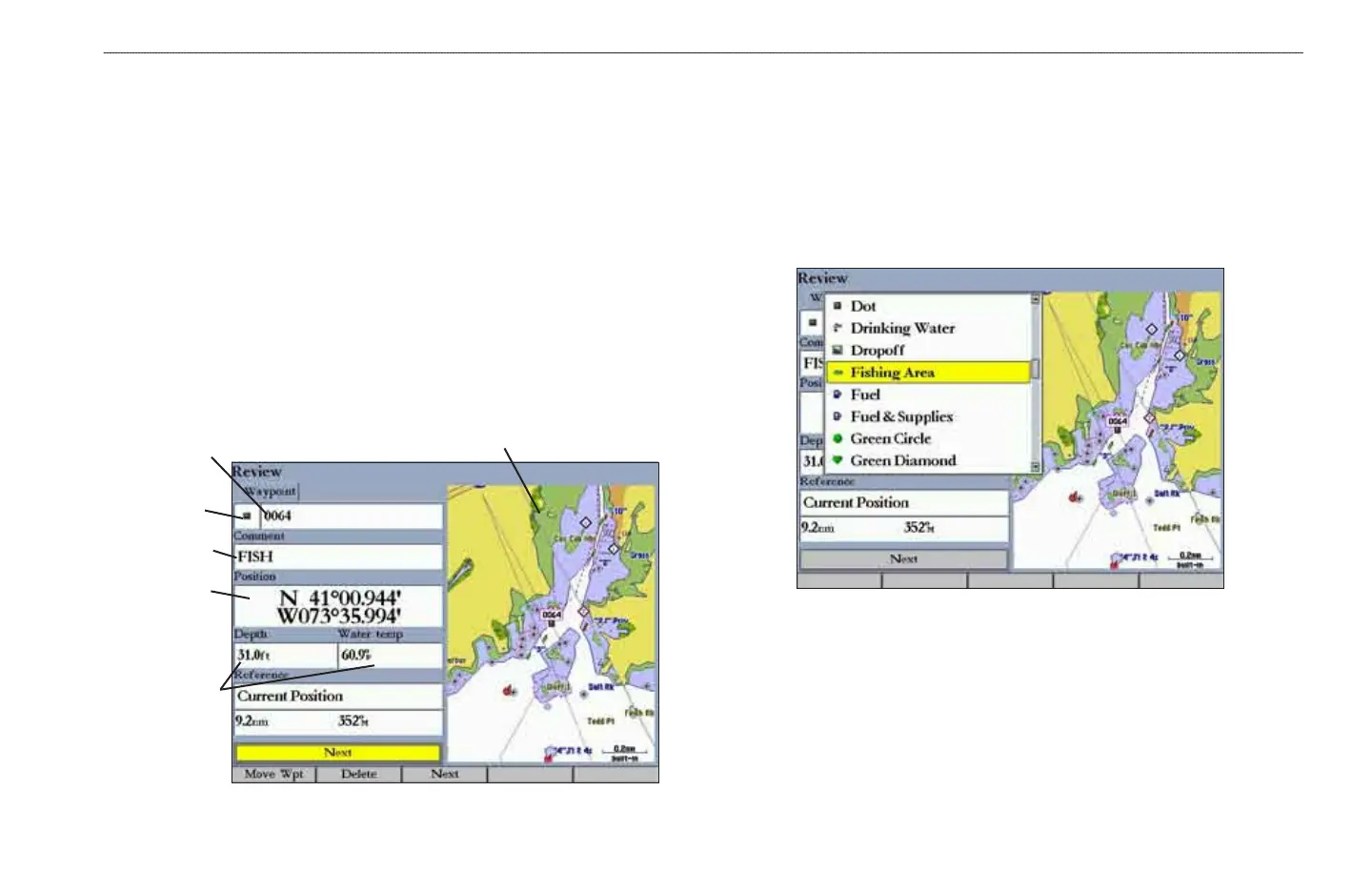The width and height of the screenshot is (1372, 892).
Task: Choose Dropoff from the symbol list
Action: [x=928, y=350]
